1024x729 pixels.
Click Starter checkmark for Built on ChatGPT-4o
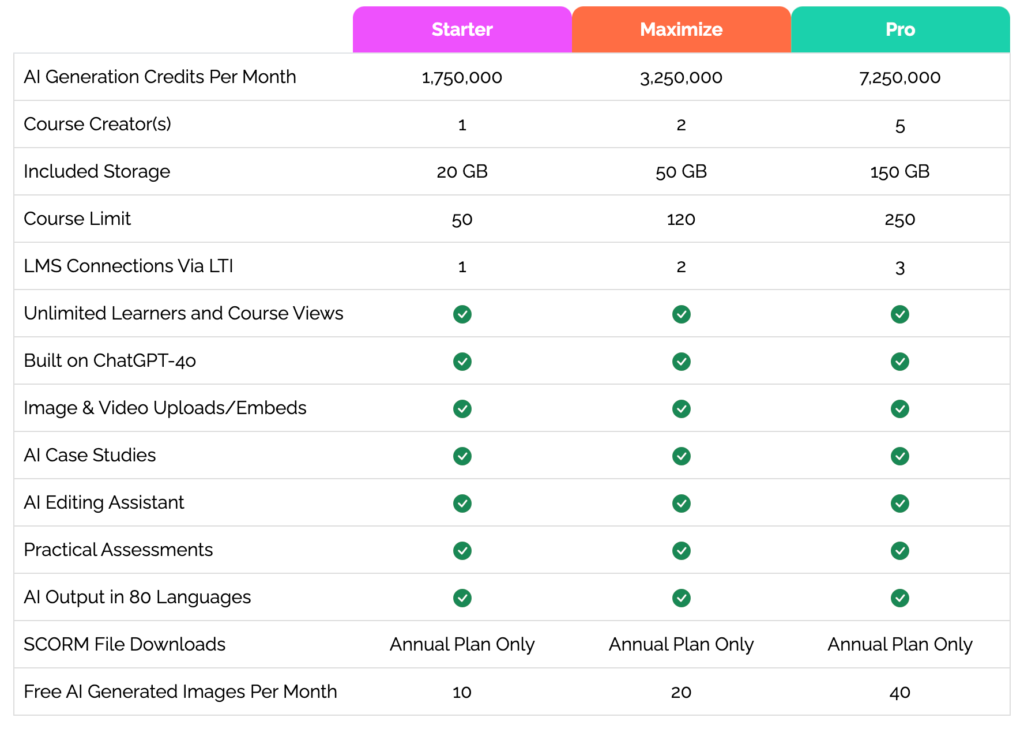click(x=462, y=361)
